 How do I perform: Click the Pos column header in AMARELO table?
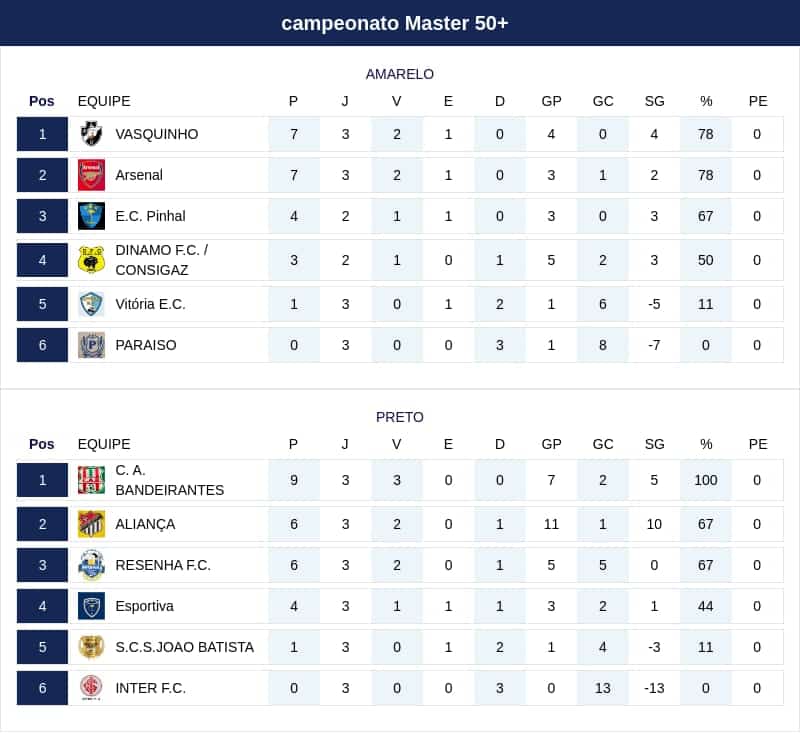(x=42, y=101)
